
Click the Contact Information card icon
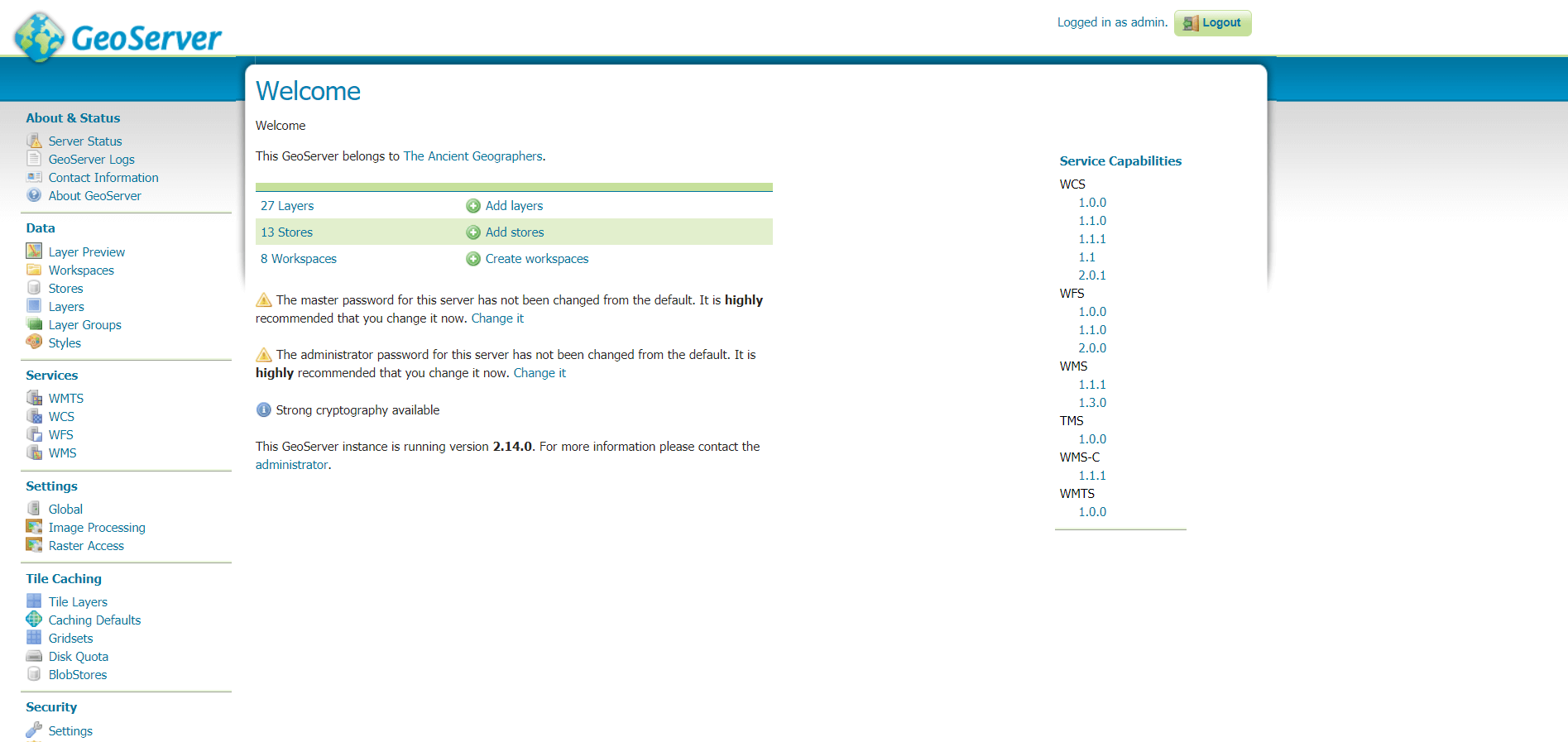pos(34,177)
